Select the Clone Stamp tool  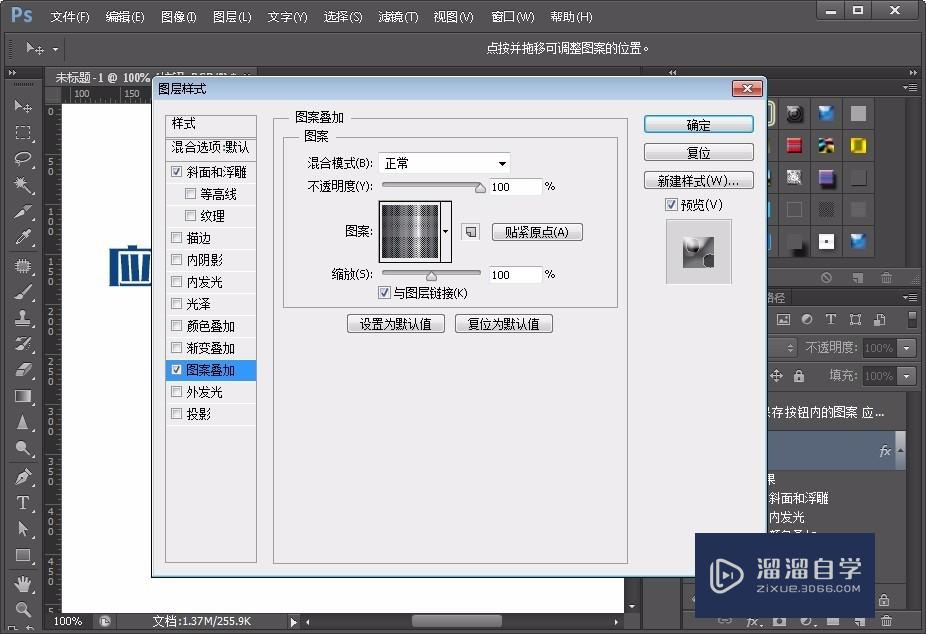pyautogui.click(x=23, y=318)
